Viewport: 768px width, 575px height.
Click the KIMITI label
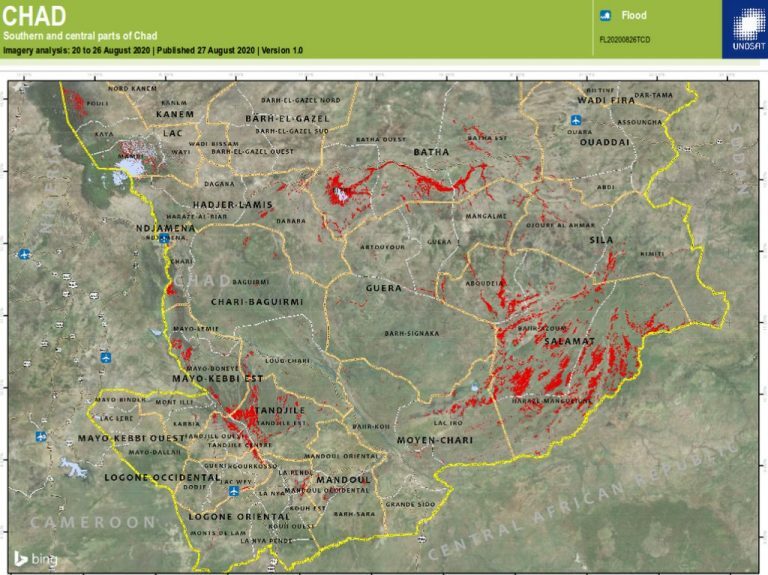point(652,254)
